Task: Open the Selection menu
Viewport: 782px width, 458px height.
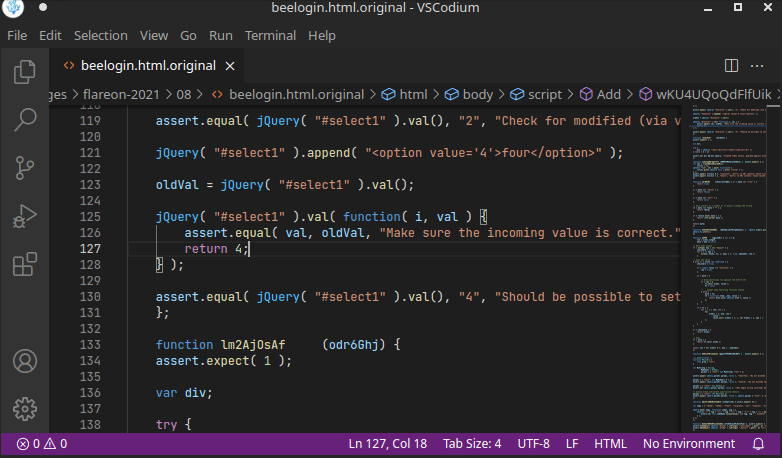Action: coord(101,36)
